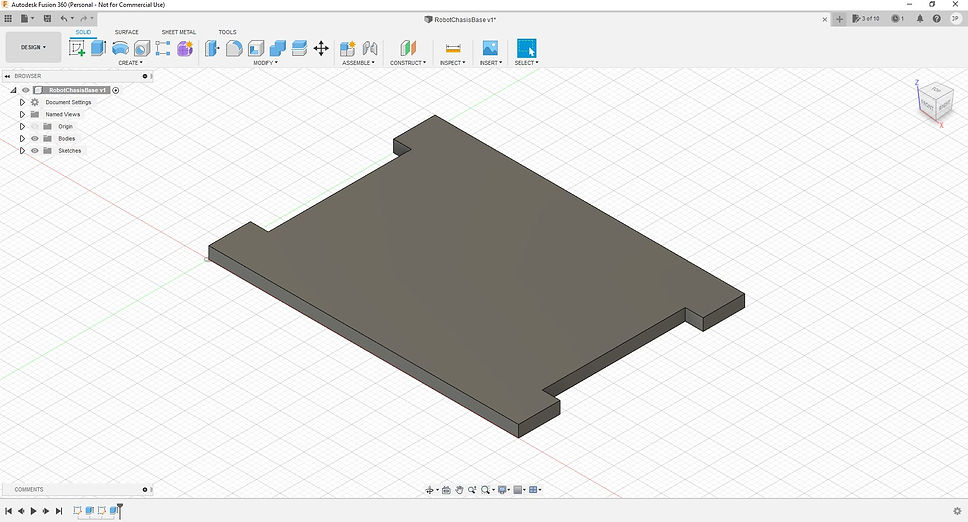
Task: Jump to the timeline end
Action: pyautogui.click(x=59, y=511)
